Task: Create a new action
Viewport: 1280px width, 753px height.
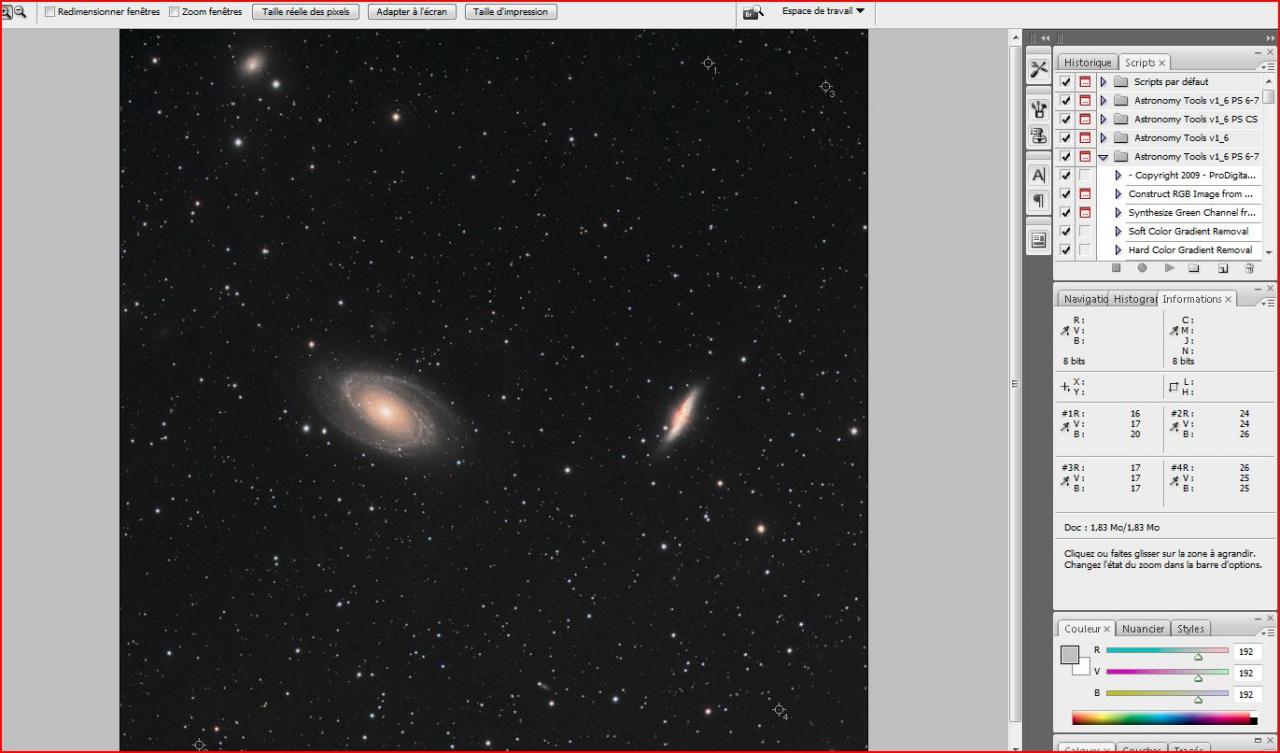Action: pos(1222,268)
